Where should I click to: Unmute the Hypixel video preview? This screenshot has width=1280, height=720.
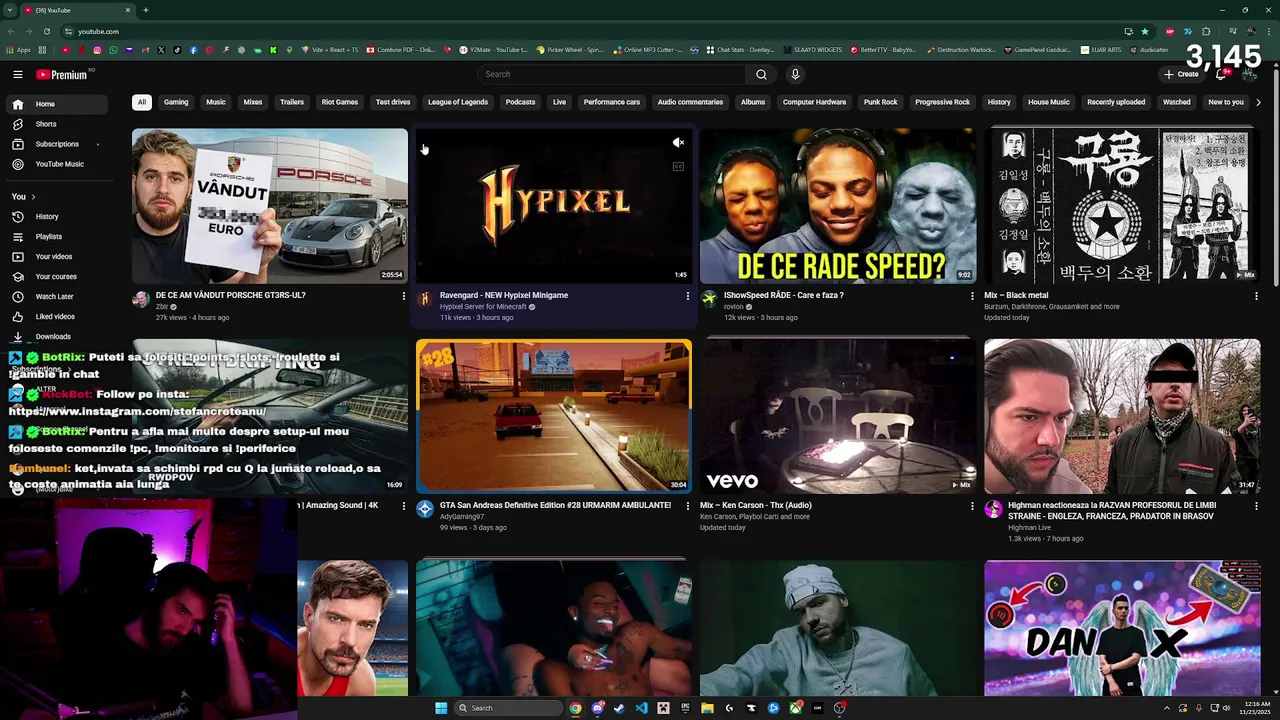tap(678, 143)
